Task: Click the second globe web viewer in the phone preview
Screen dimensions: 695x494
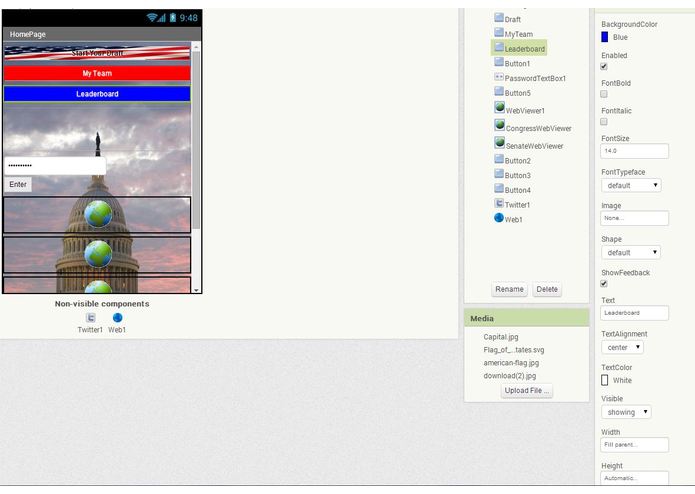Action: click(98, 254)
